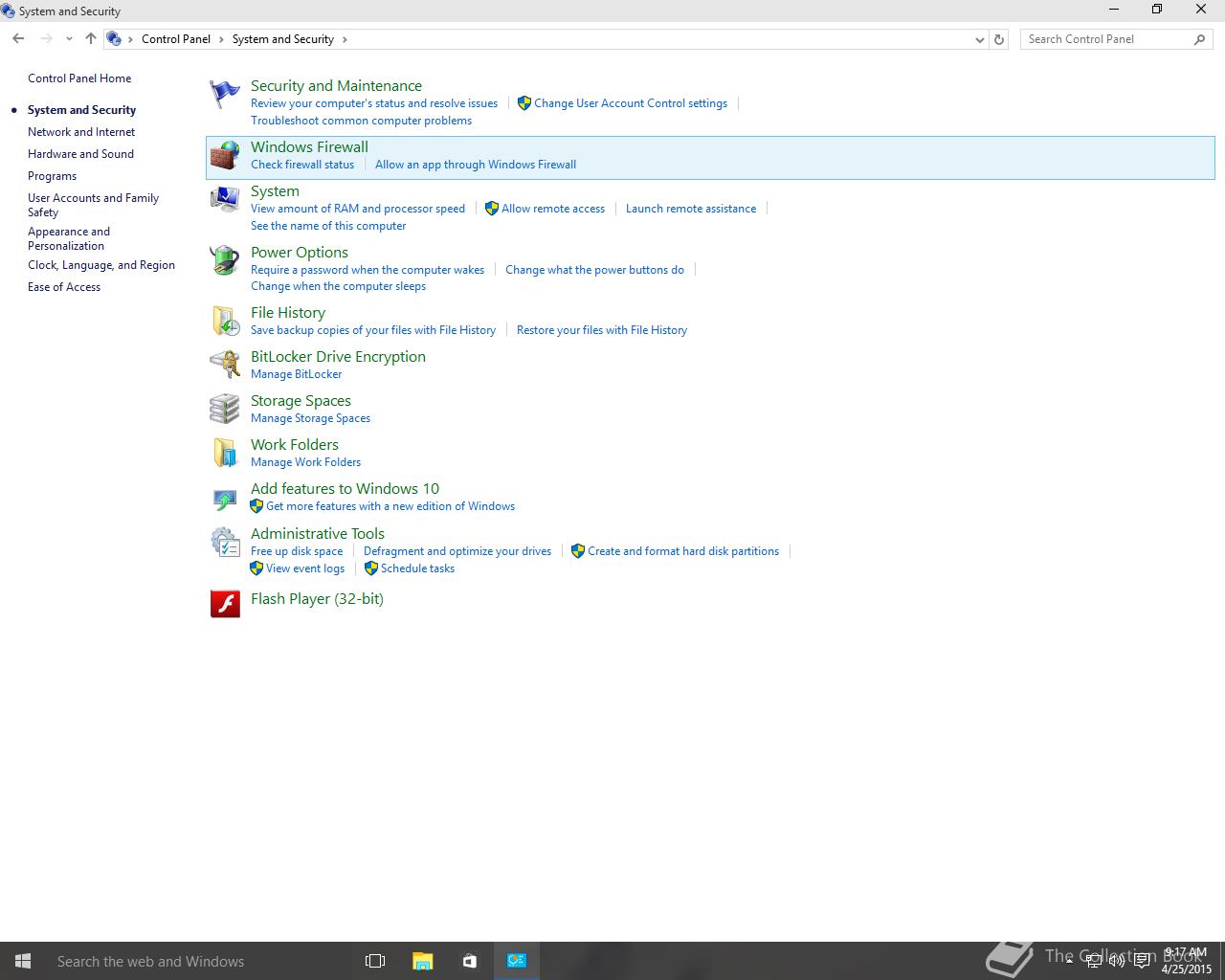Select Hardware and Sound in sidebar
This screenshot has width=1225, height=980.
tap(80, 154)
